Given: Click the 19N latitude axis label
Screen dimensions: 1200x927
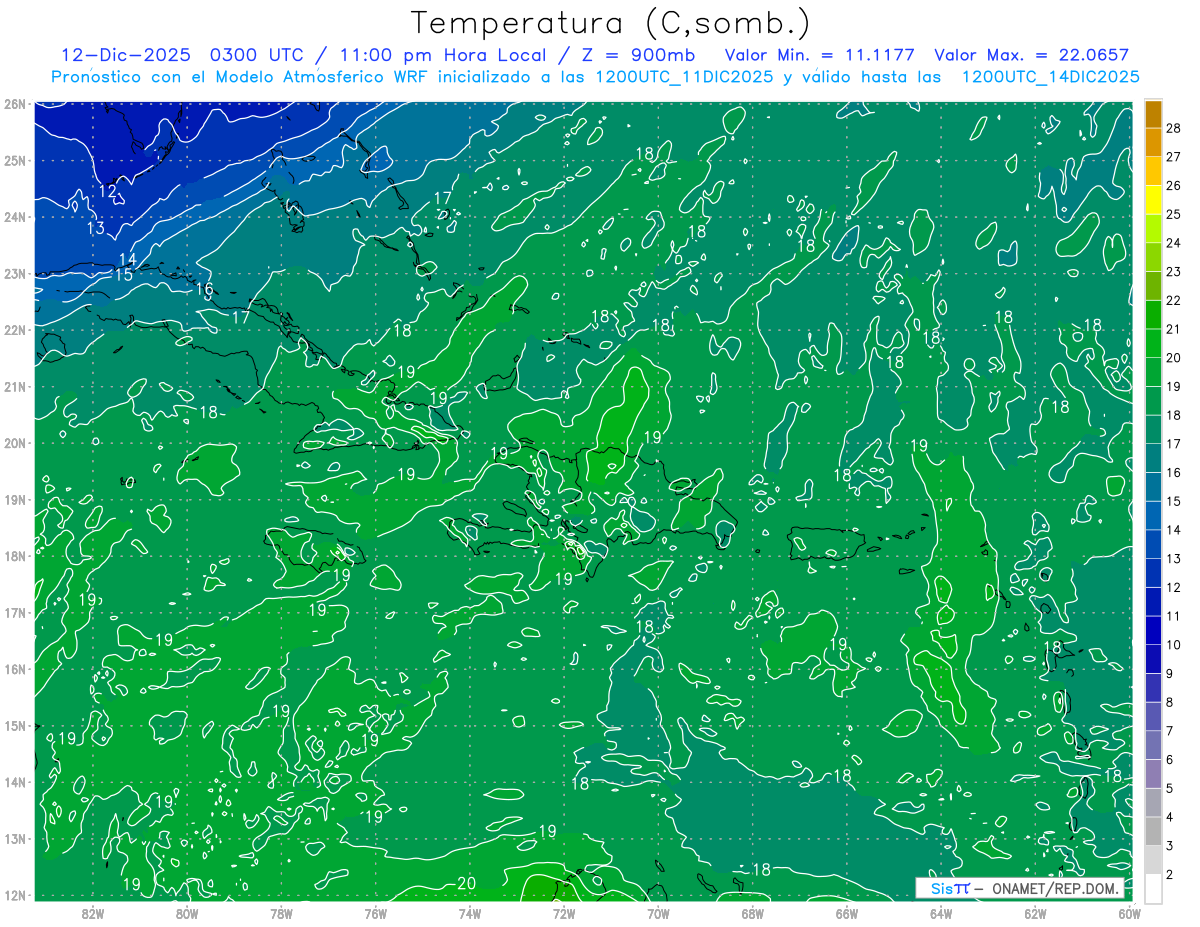Looking at the screenshot, I should (x=14, y=499).
